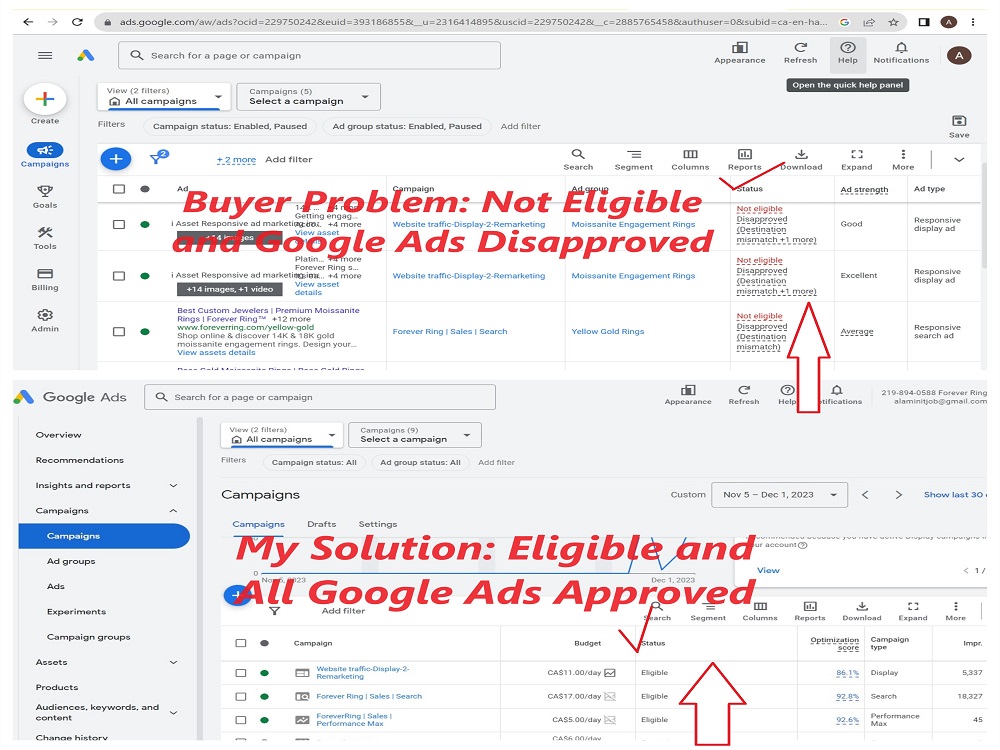The image size is (1000, 750).
Task: Click Appearance icon in top Ads header
Action: (x=739, y=48)
